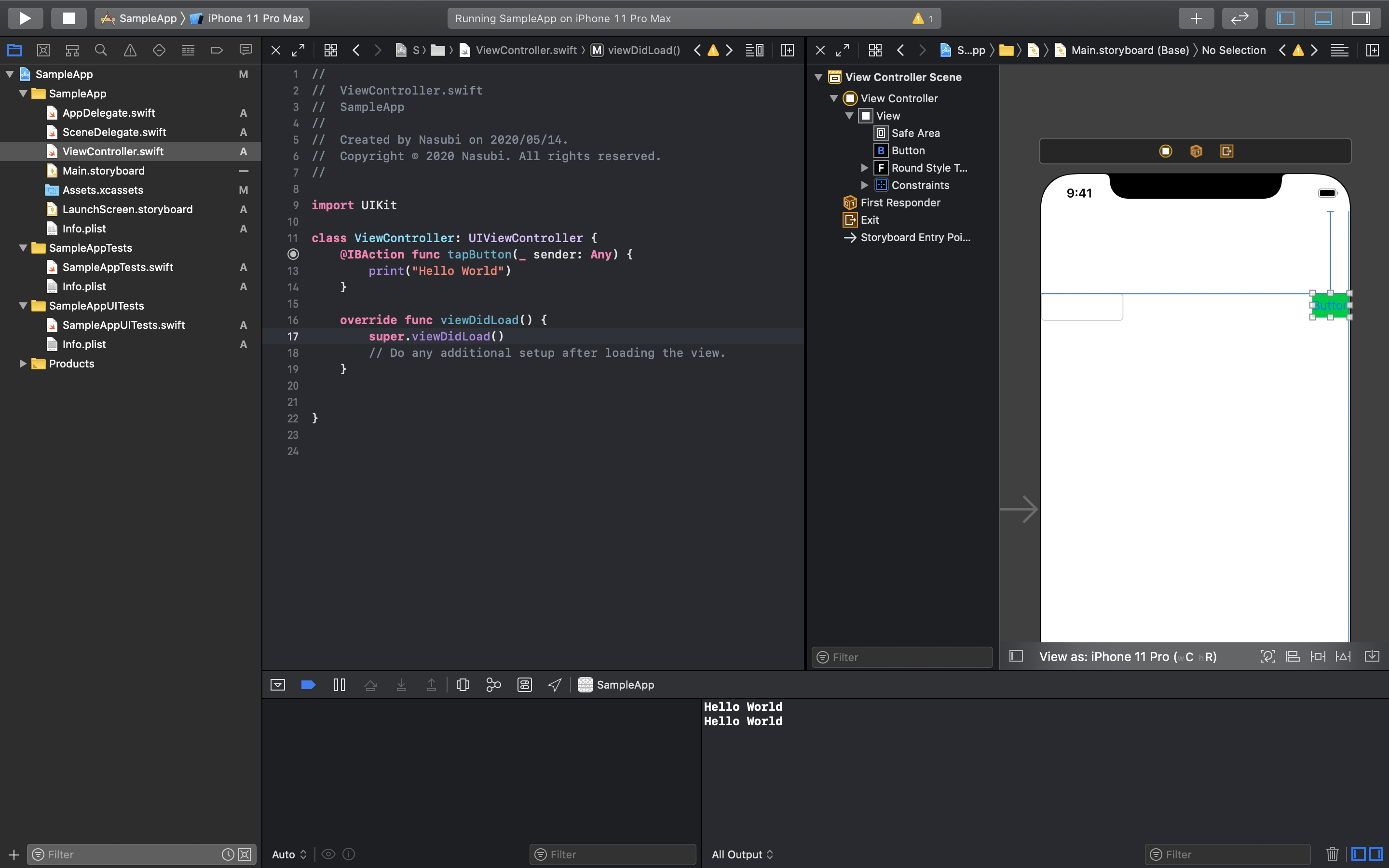Expand the Products folder
Image resolution: width=1389 pixels, height=868 pixels.
click(23, 364)
